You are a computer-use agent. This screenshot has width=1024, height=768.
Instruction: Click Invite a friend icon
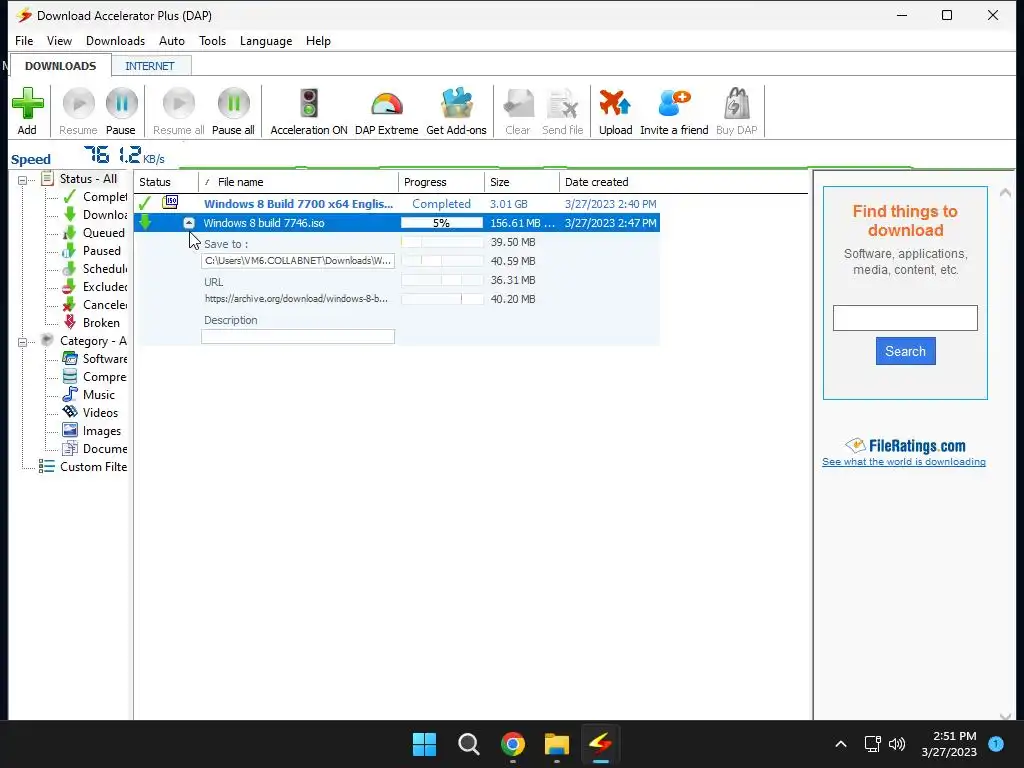pyautogui.click(x=674, y=104)
